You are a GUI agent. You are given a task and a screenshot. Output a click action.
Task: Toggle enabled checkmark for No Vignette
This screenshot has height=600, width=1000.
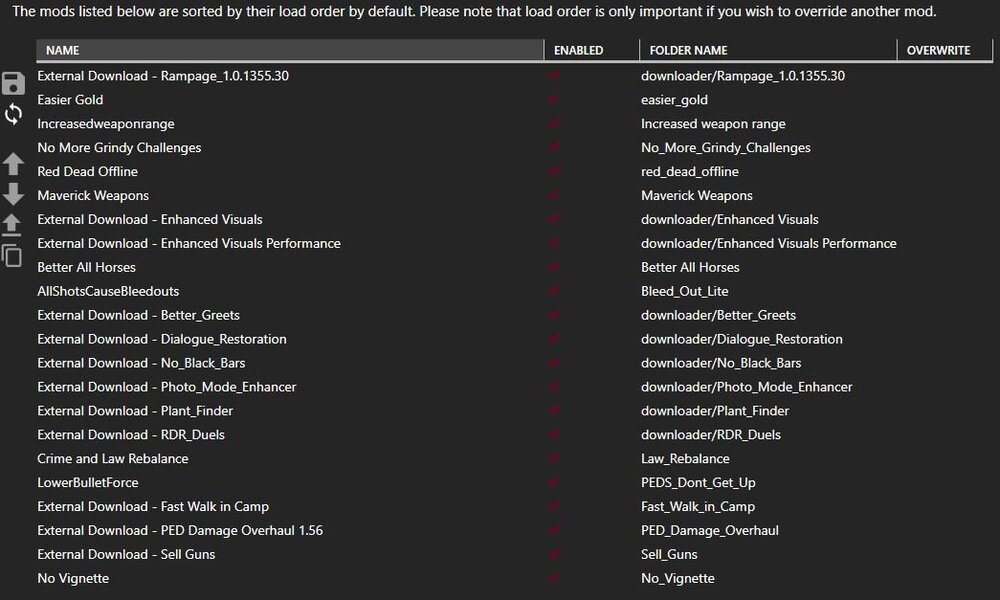554,578
